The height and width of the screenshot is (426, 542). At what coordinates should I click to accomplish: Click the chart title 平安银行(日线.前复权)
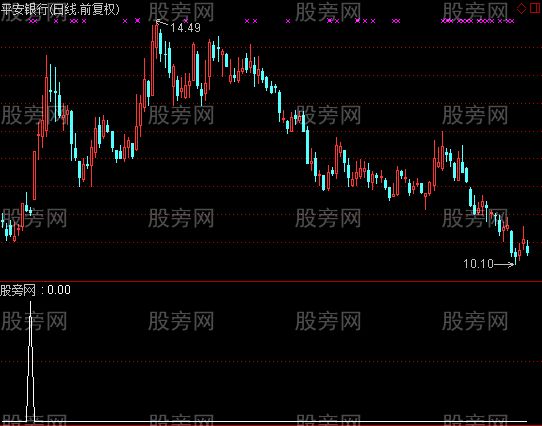(x=60, y=9)
